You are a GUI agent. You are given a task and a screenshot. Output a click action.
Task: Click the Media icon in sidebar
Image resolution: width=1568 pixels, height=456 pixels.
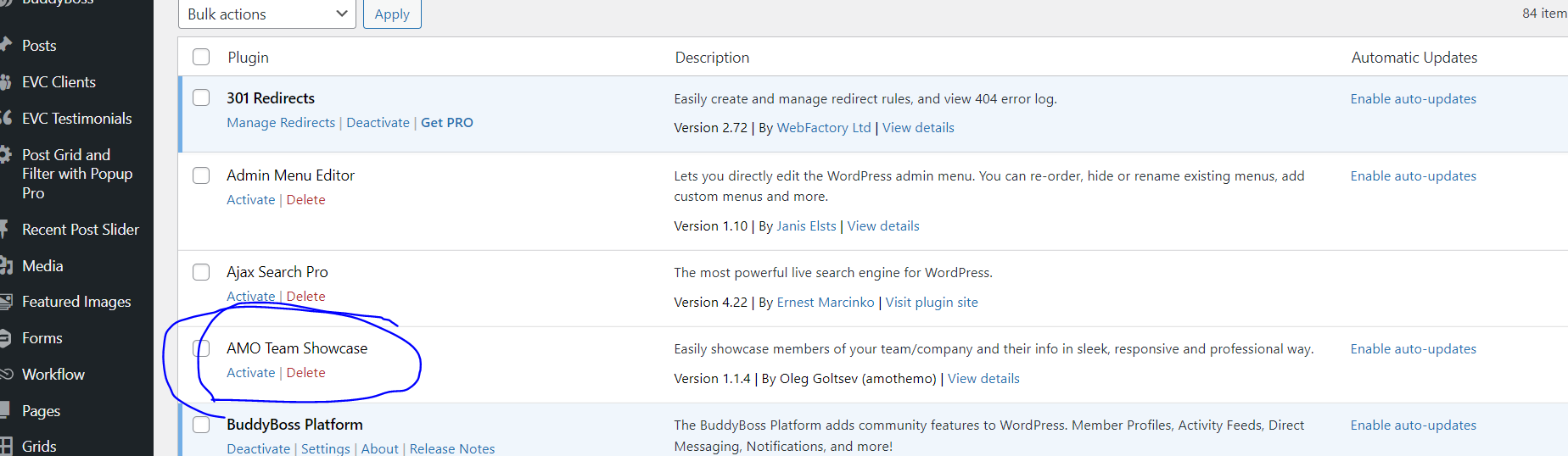[5, 266]
